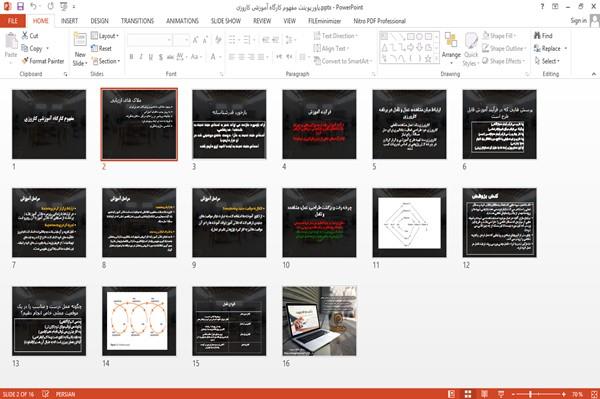Apply Bold formatting
This screenshot has width=600, height=399.
(x=131, y=57)
